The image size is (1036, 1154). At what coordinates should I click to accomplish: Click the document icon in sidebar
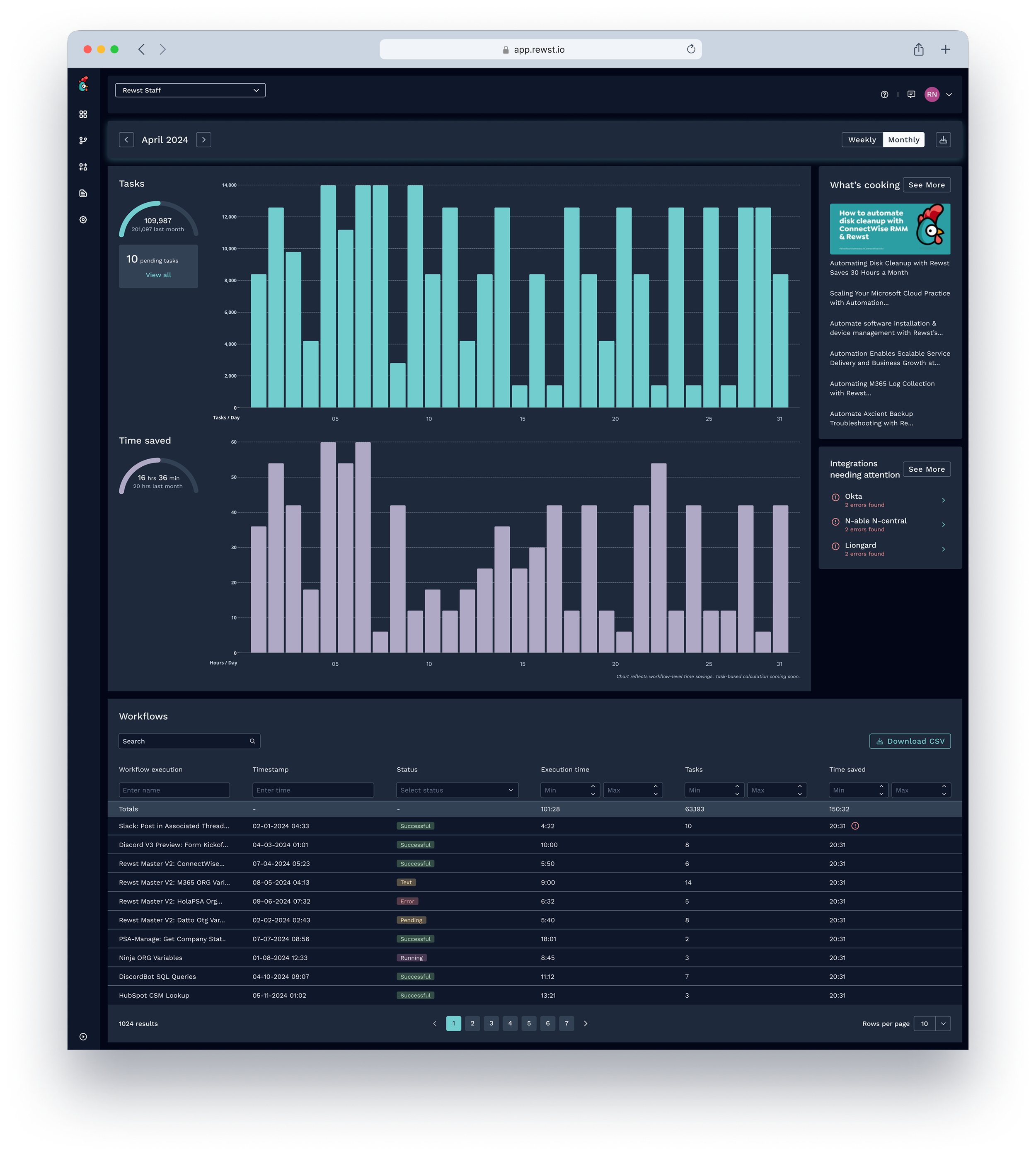click(x=83, y=194)
